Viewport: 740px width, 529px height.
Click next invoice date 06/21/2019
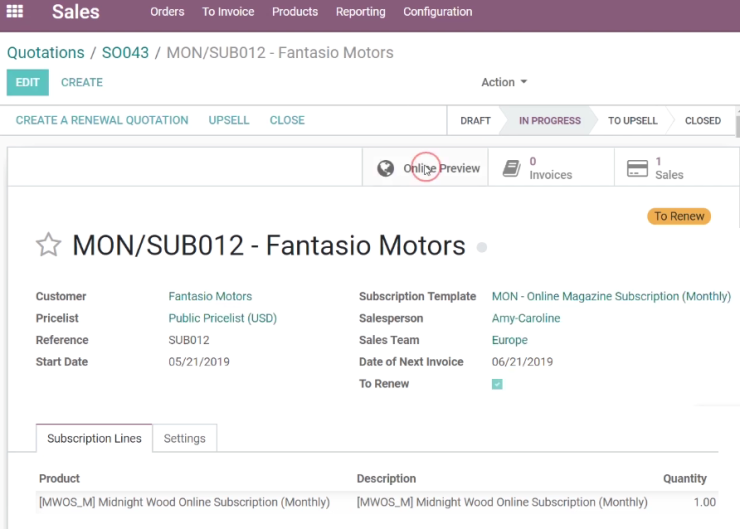tap(522, 361)
